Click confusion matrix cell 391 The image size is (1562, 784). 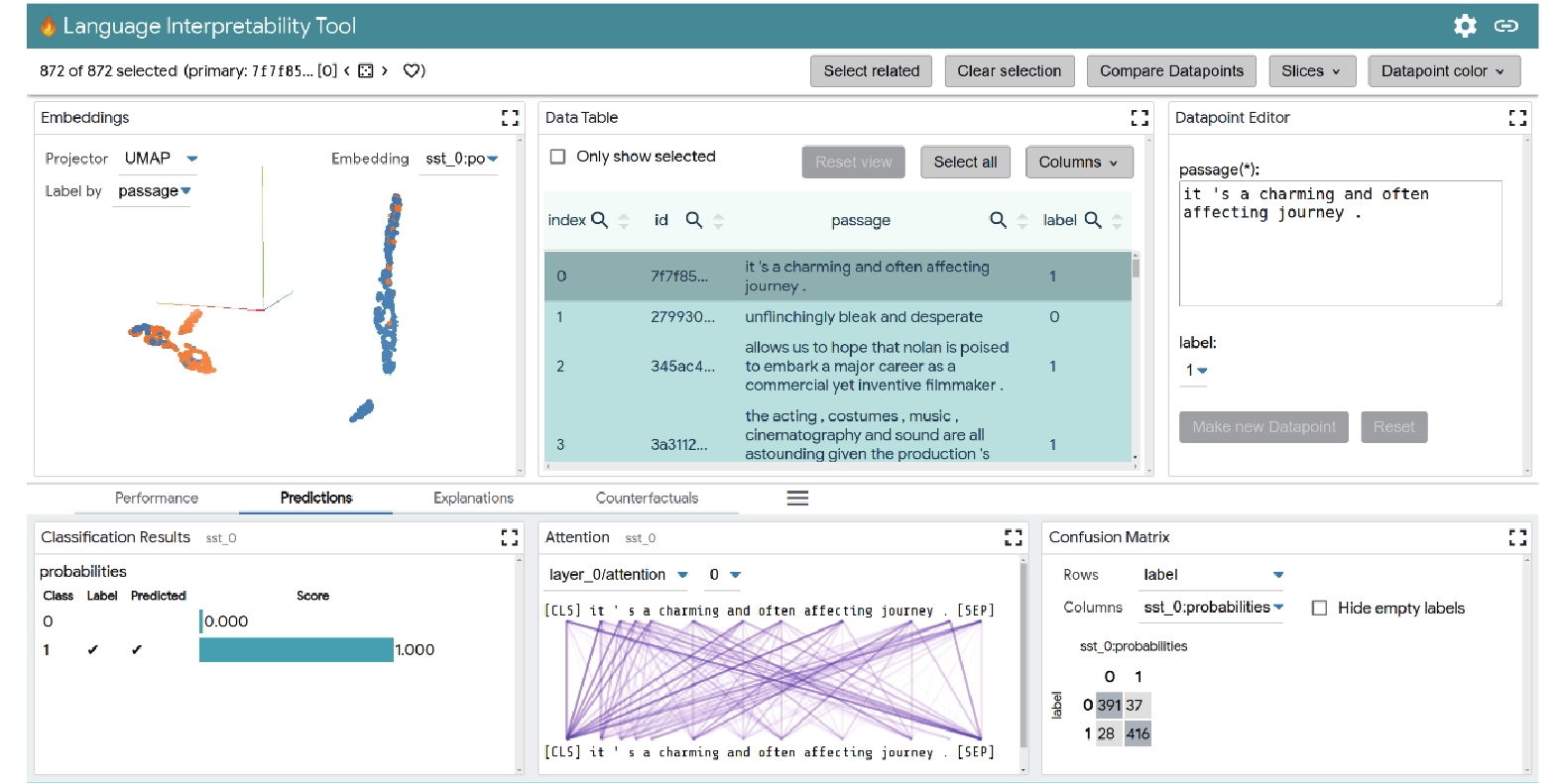coord(1109,706)
